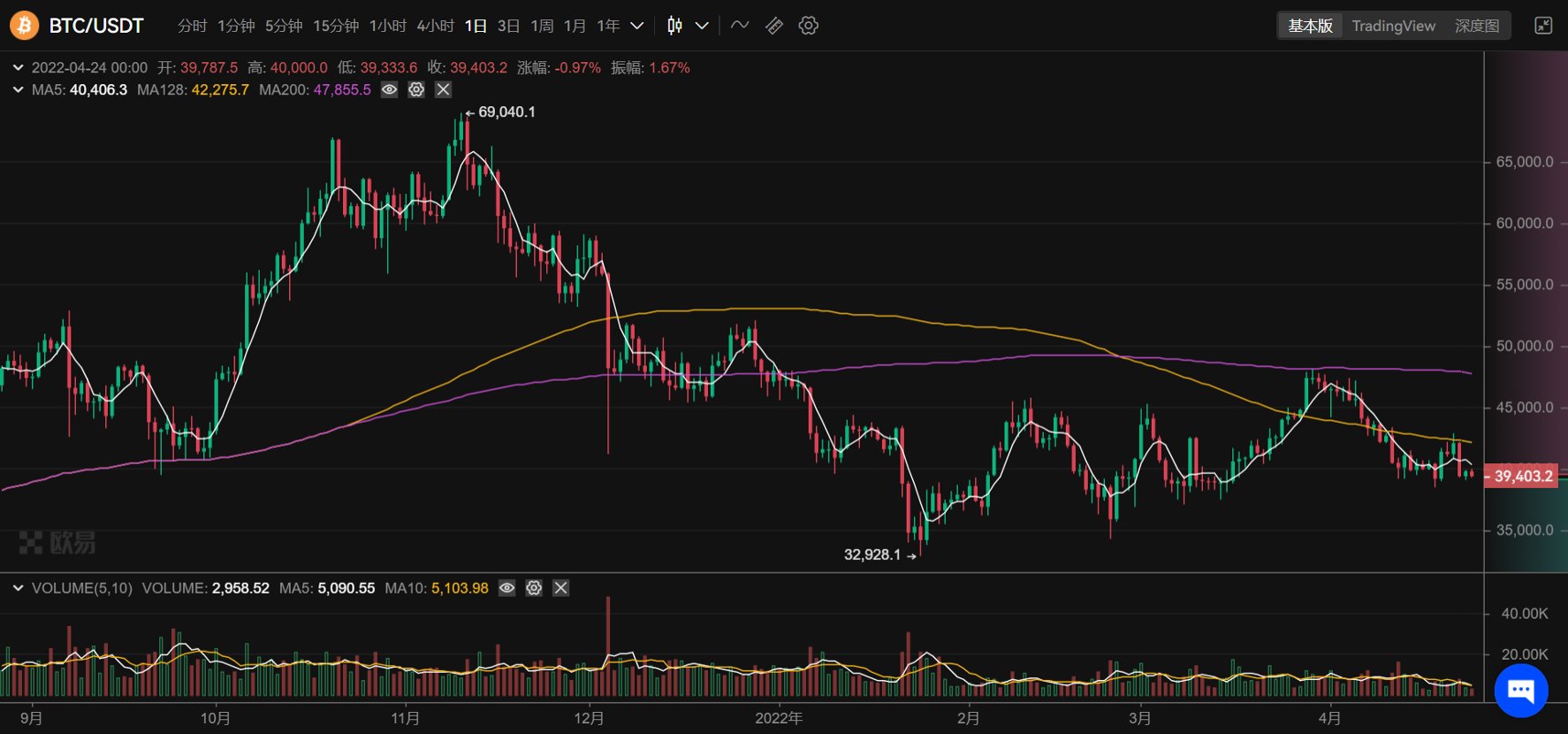Viewport: 1568px width, 734px height.
Task: Remove the MA indicator with X
Action: pyautogui.click(x=443, y=89)
